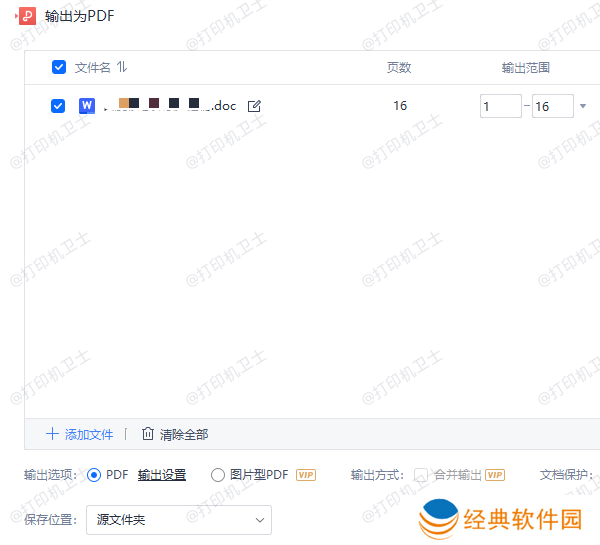Click the VIP badge next to 图片型PDF
Viewport: 600px width, 545px height.
(x=306, y=475)
